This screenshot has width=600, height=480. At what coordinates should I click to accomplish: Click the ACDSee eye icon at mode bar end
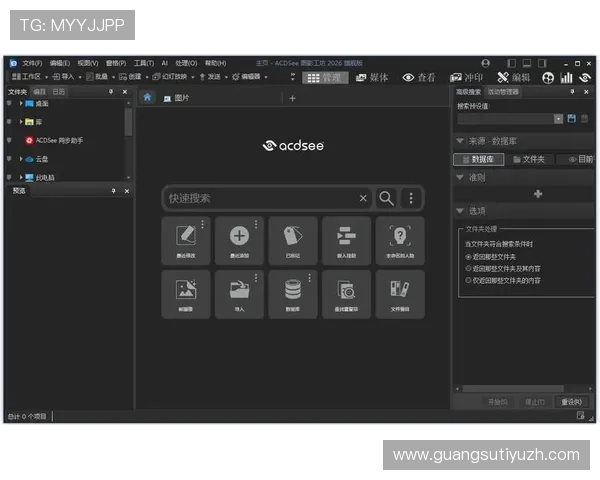coord(585,78)
